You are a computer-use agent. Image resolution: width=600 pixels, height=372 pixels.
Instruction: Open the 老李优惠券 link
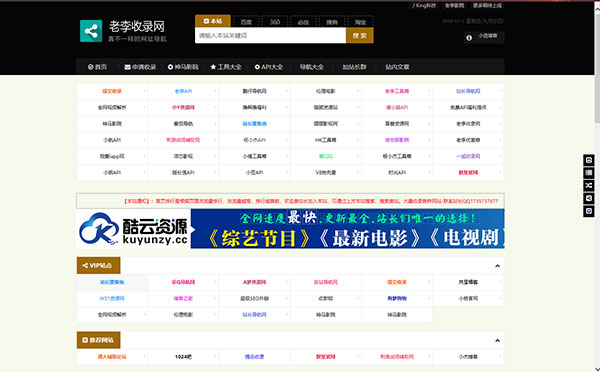click(468, 140)
